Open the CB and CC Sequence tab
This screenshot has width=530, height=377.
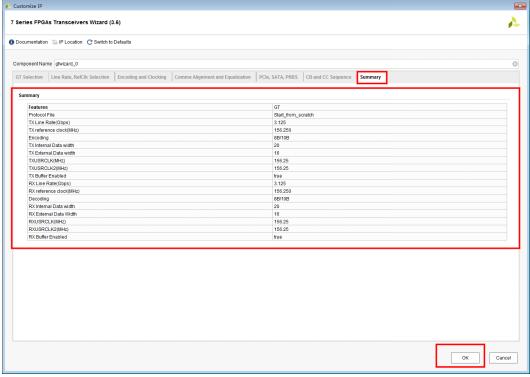329,77
